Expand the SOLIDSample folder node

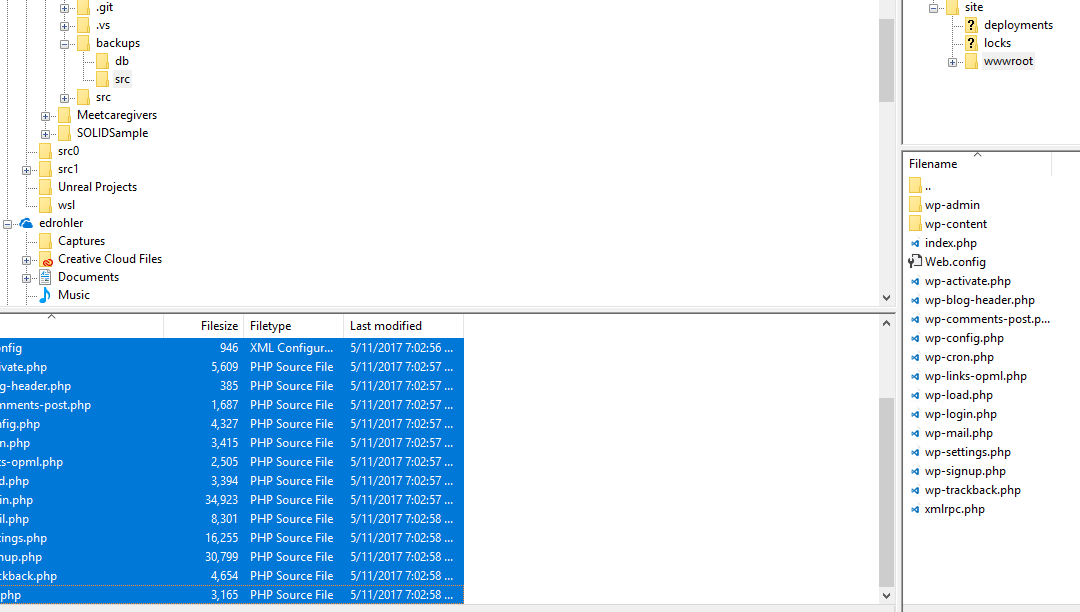45,134
